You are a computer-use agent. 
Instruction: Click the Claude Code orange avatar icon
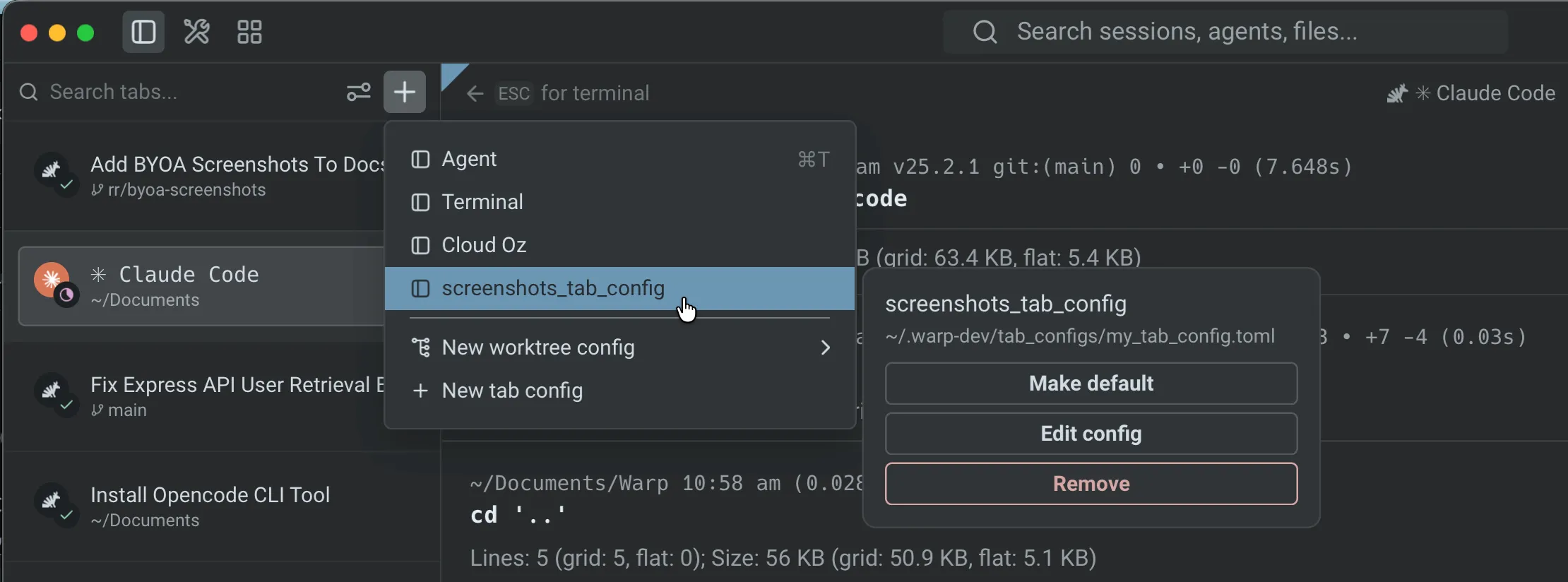(x=52, y=280)
